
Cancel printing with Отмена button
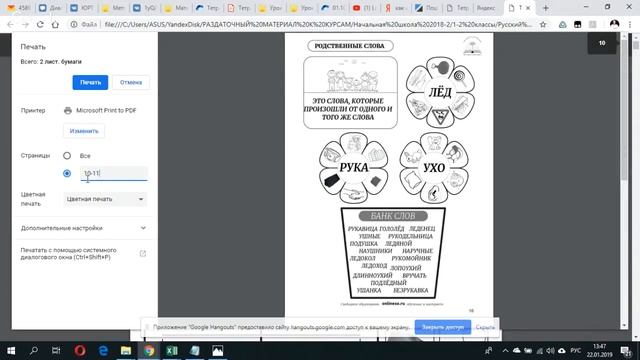(x=131, y=82)
